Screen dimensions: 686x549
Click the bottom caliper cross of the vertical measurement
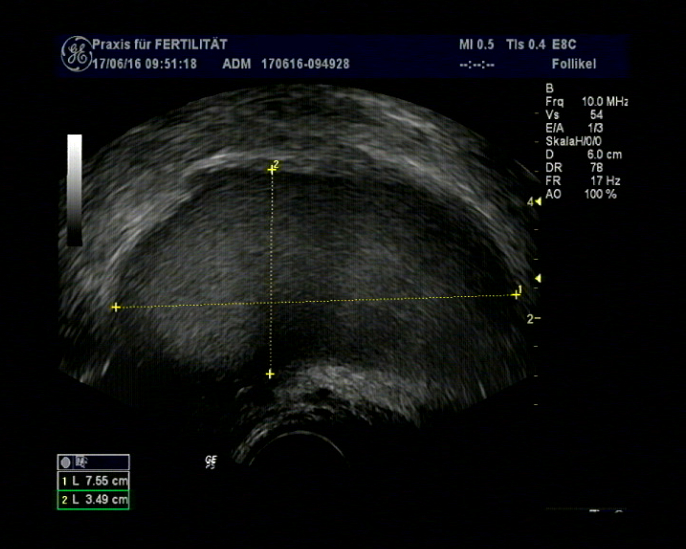tap(270, 374)
